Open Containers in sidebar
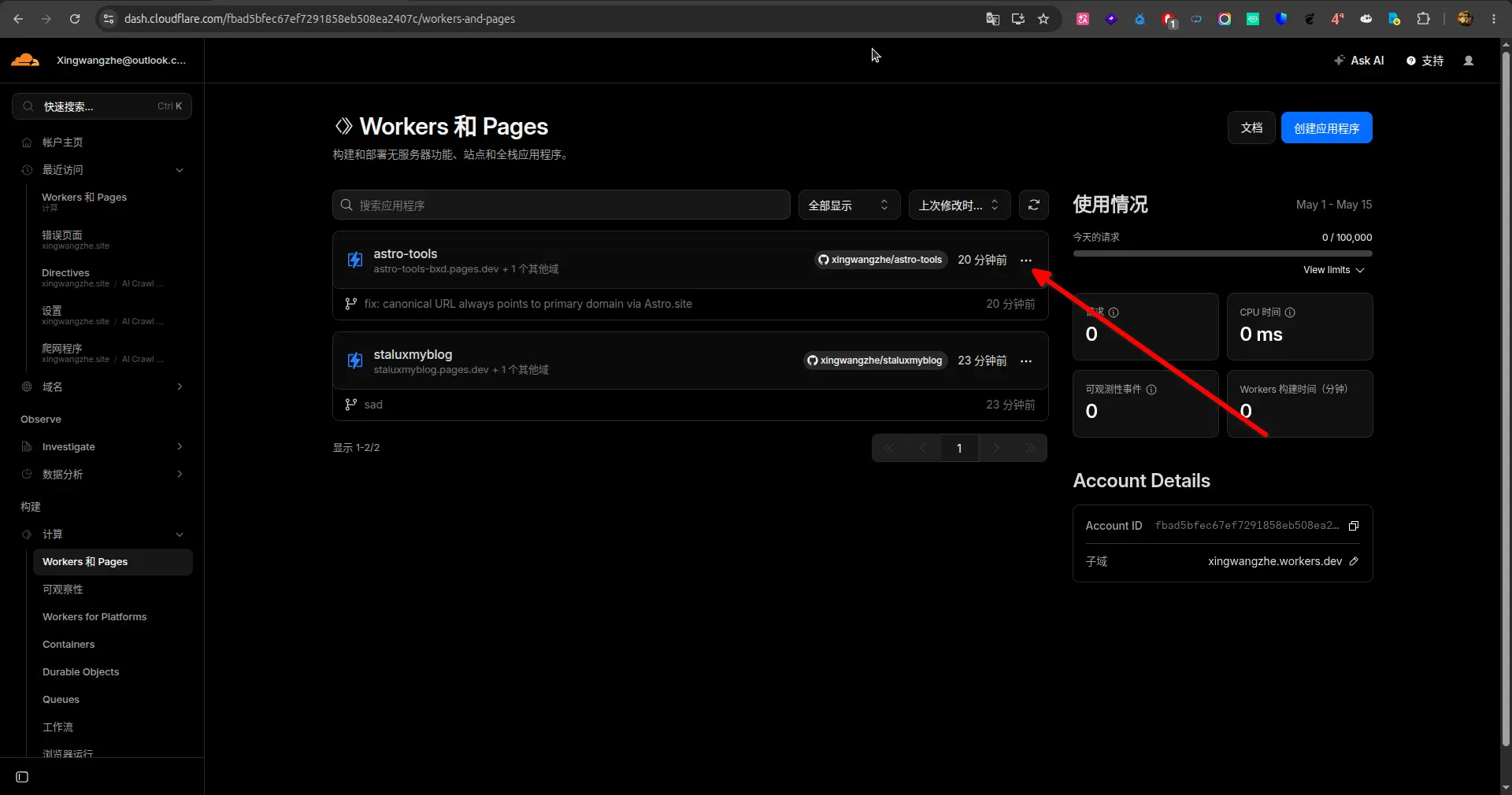Image resolution: width=1512 pixels, height=795 pixels. click(69, 645)
